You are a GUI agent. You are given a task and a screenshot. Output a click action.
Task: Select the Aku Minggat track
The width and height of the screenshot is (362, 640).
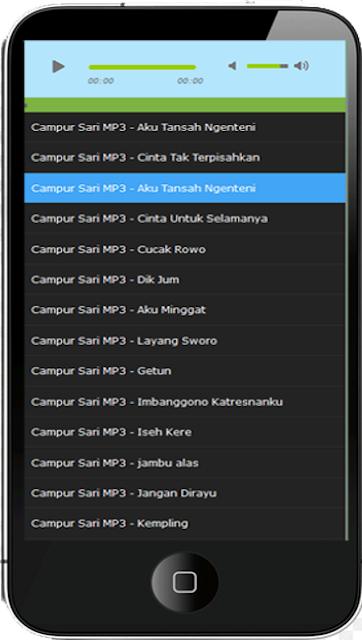pos(185,310)
